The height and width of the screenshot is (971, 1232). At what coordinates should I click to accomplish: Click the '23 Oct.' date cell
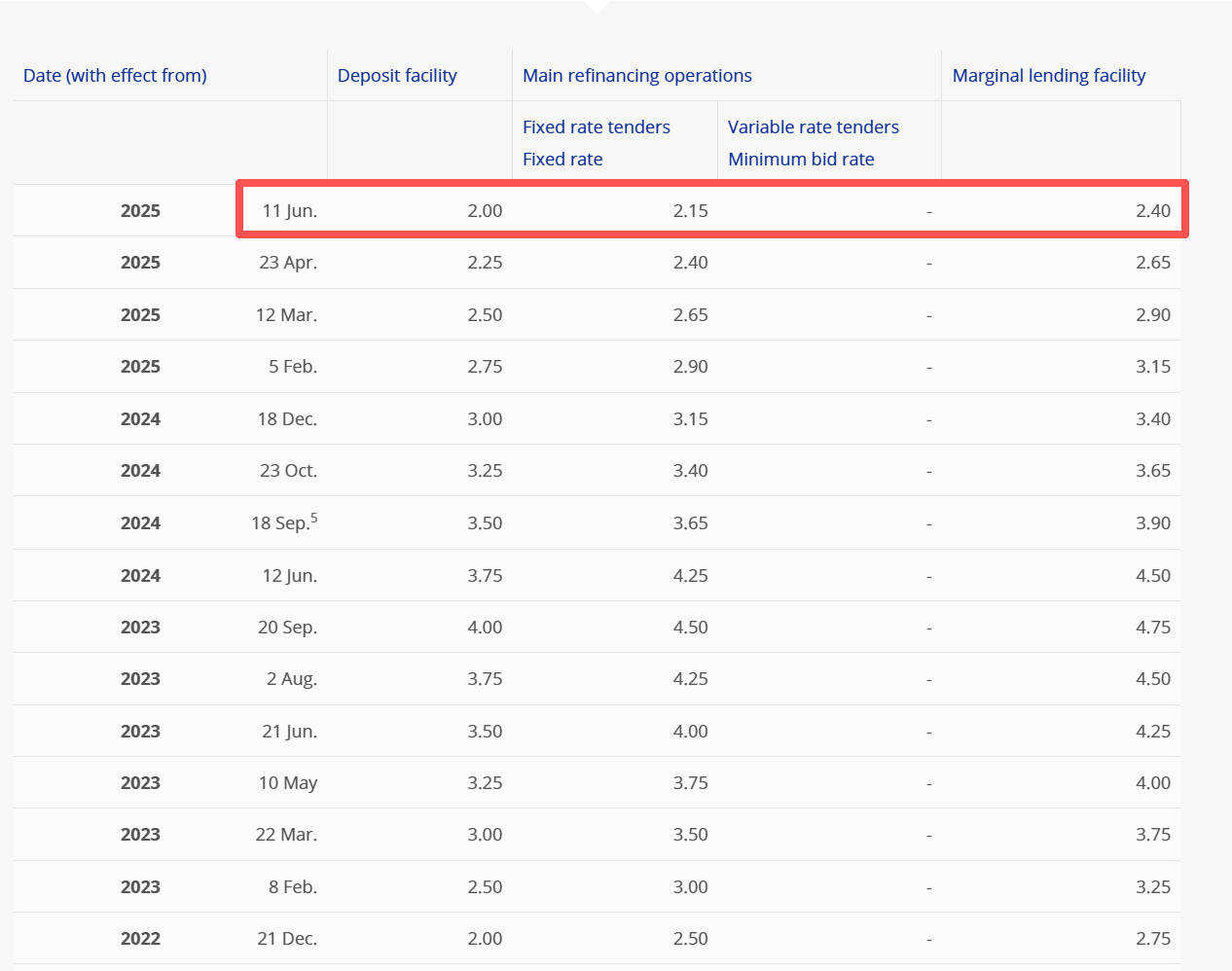point(288,471)
